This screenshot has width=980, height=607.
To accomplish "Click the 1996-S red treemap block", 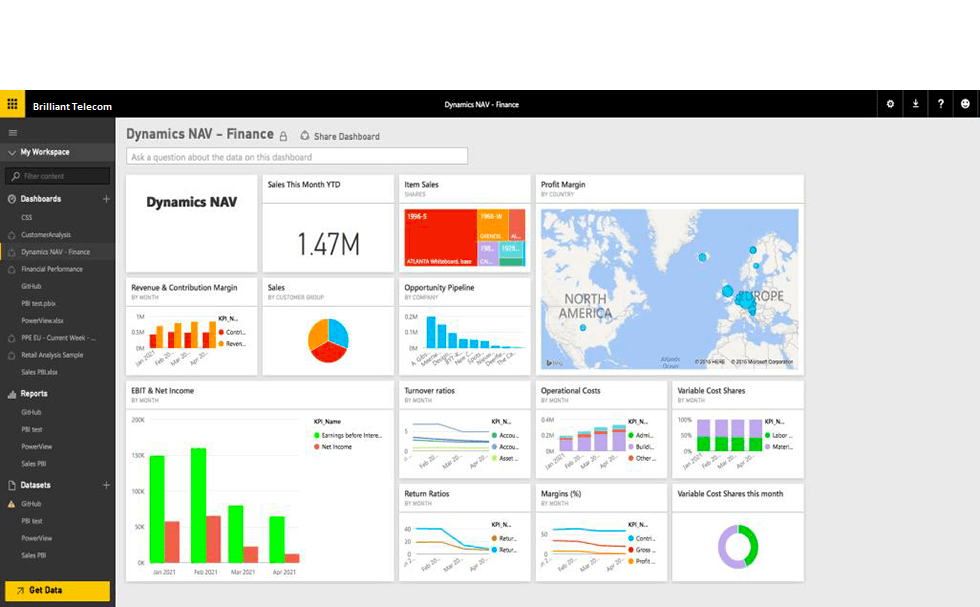I will (441, 238).
